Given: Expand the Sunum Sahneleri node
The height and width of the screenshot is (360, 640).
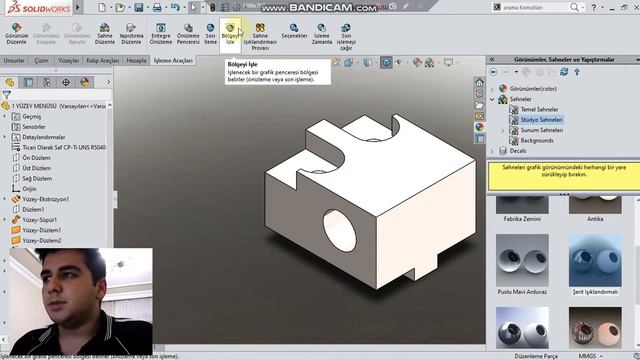Looking at the screenshot, I should click(503, 130).
